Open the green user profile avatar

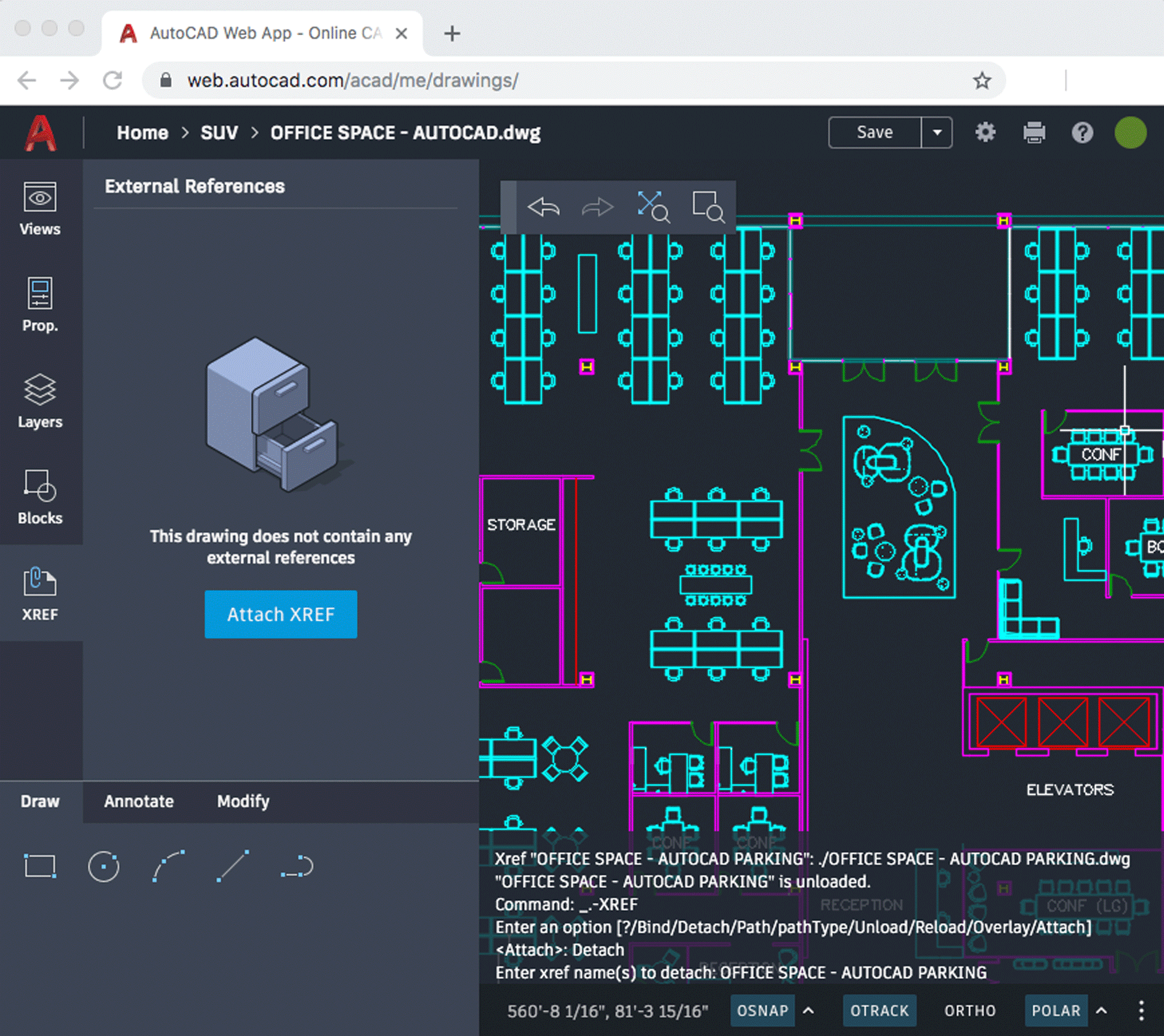point(1130,132)
